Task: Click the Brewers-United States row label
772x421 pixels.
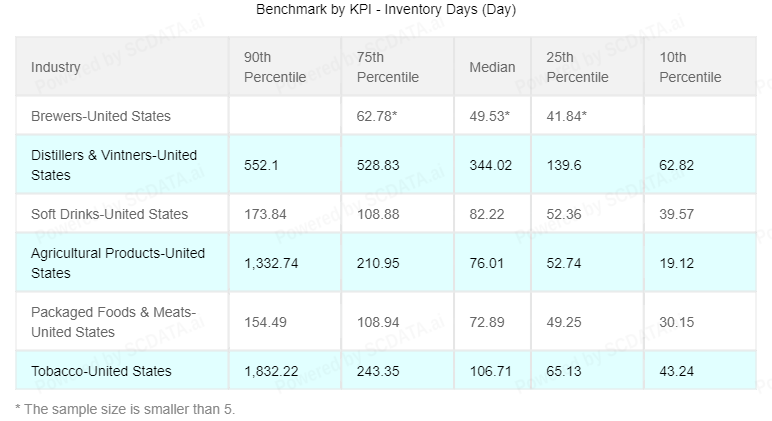Action: point(101,116)
